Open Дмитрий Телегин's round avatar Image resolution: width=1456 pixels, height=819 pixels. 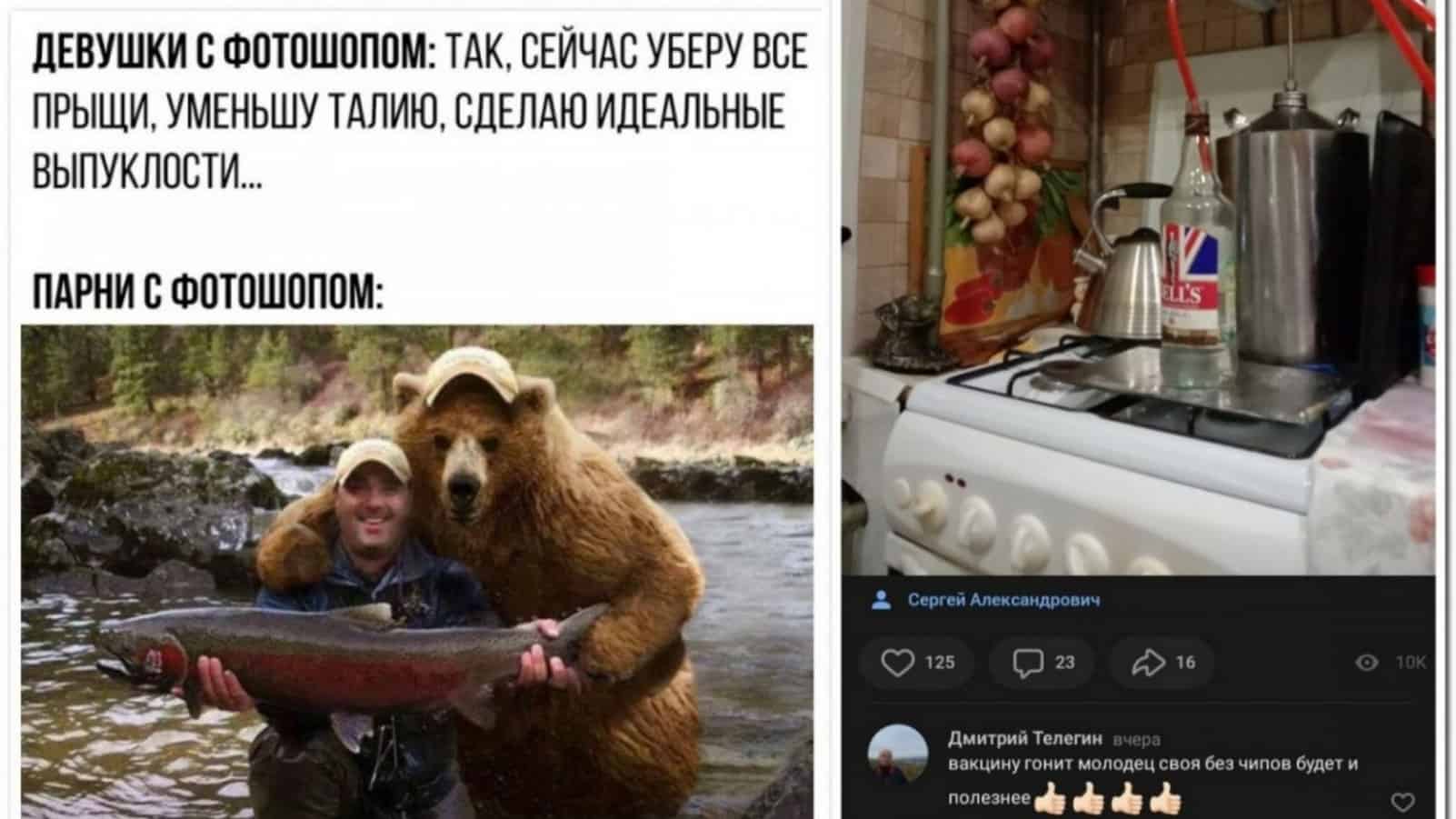point(898,754)
